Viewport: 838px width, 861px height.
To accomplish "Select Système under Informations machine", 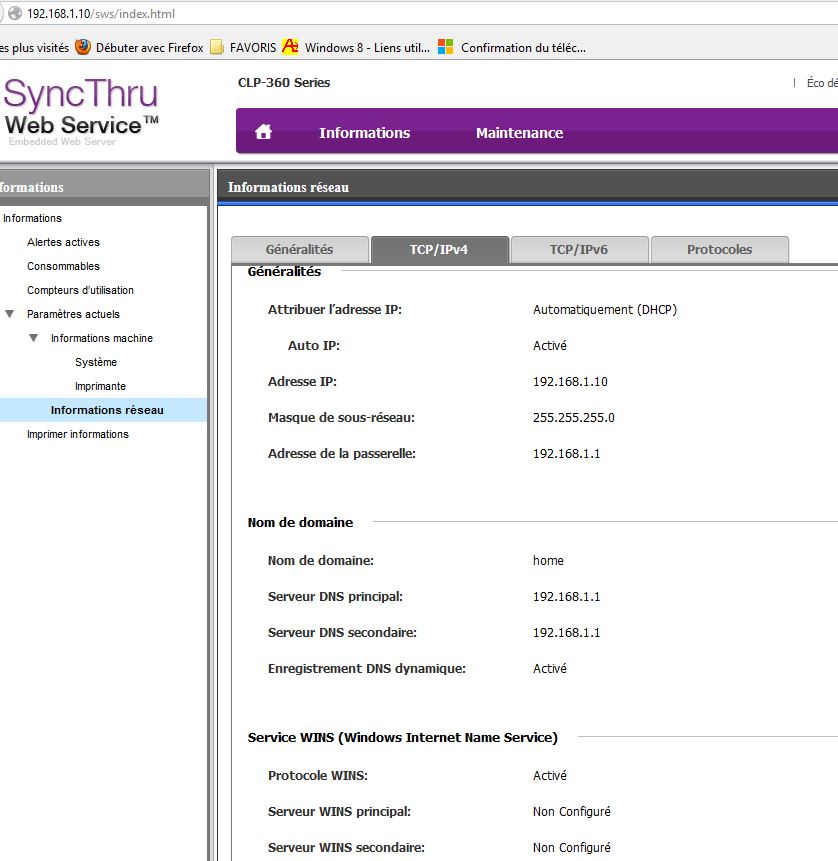I will (96, 362).
